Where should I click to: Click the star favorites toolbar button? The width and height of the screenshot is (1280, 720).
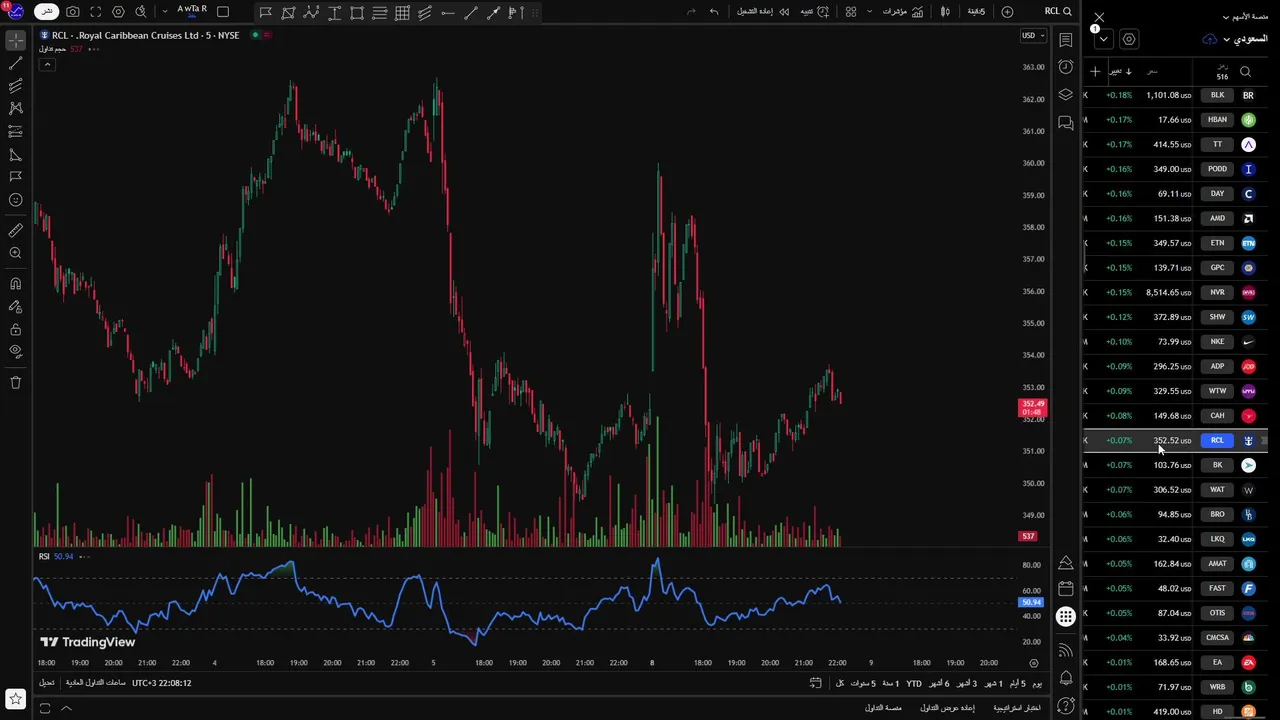pyautogui.click(x=15, y=699)
